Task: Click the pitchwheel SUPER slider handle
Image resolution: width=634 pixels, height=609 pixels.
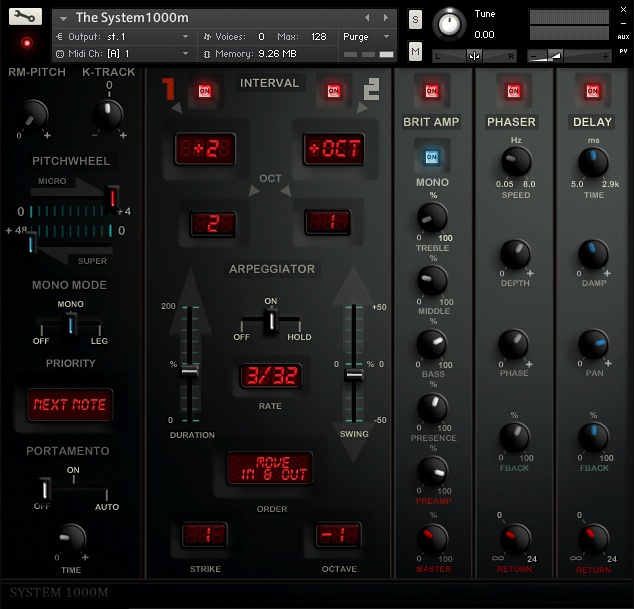Action: tap(31, 243)
